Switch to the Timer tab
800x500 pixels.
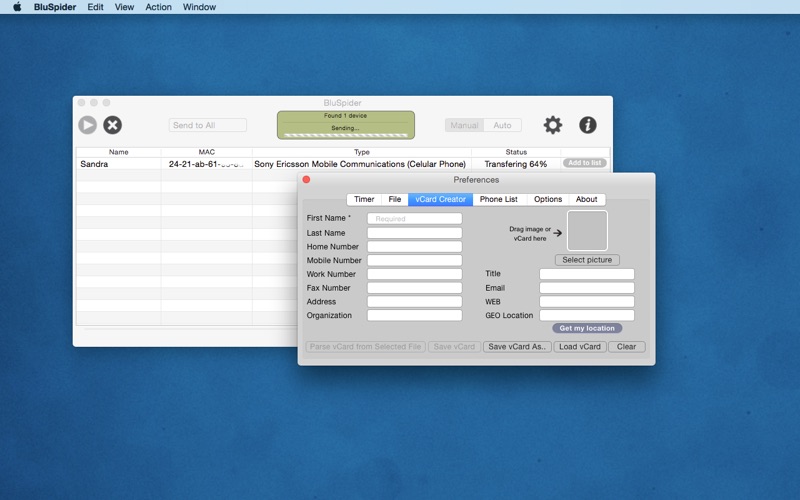coord(364,199)
